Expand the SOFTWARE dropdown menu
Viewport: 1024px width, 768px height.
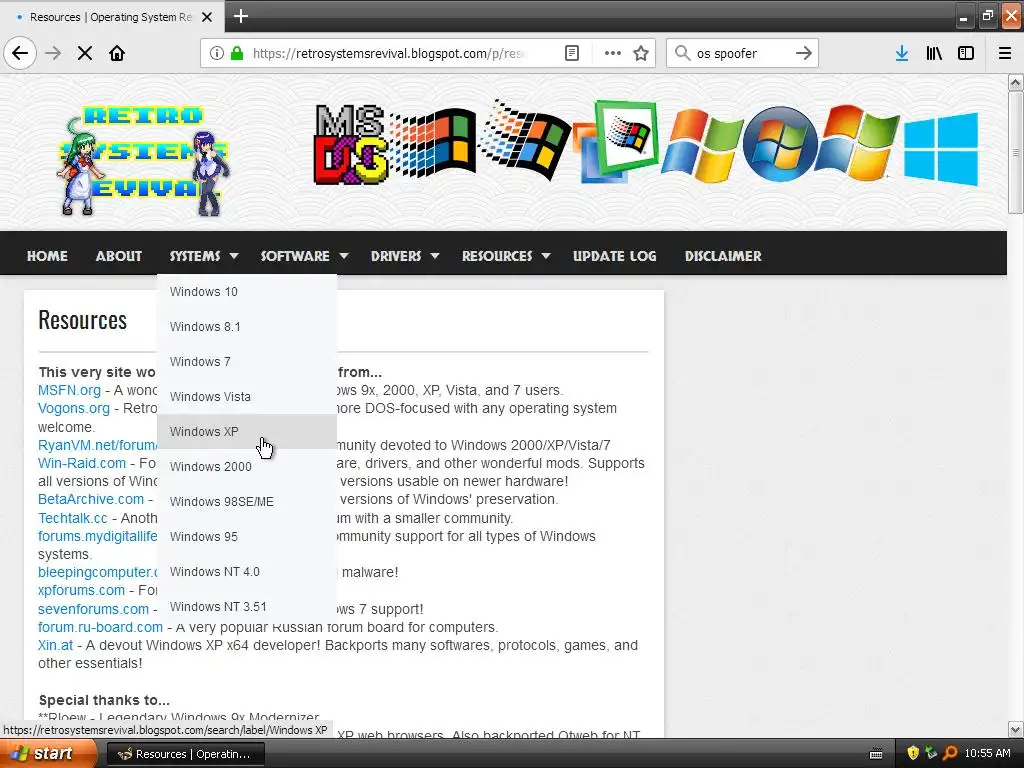tap(304, 256)
